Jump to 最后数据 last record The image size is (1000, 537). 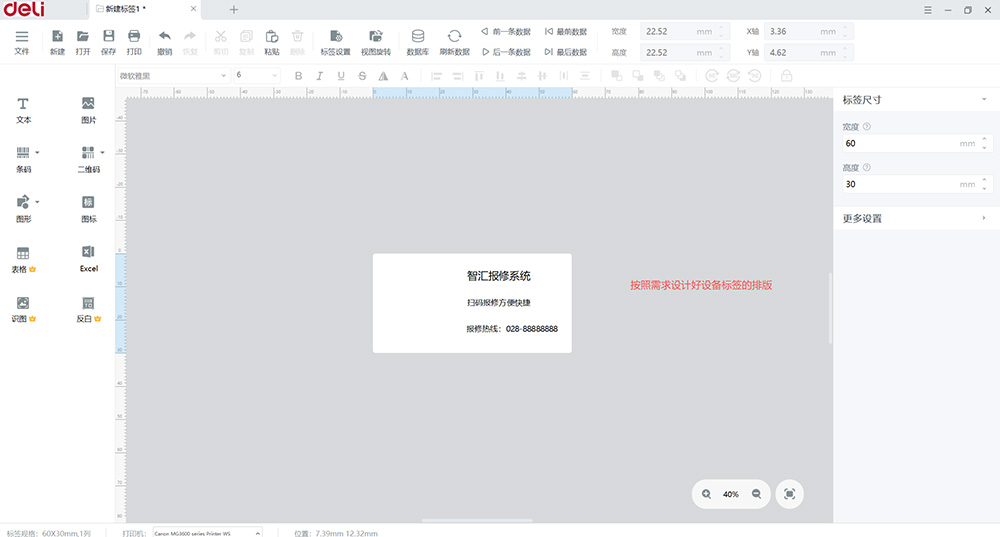click(x=566, y=52)
